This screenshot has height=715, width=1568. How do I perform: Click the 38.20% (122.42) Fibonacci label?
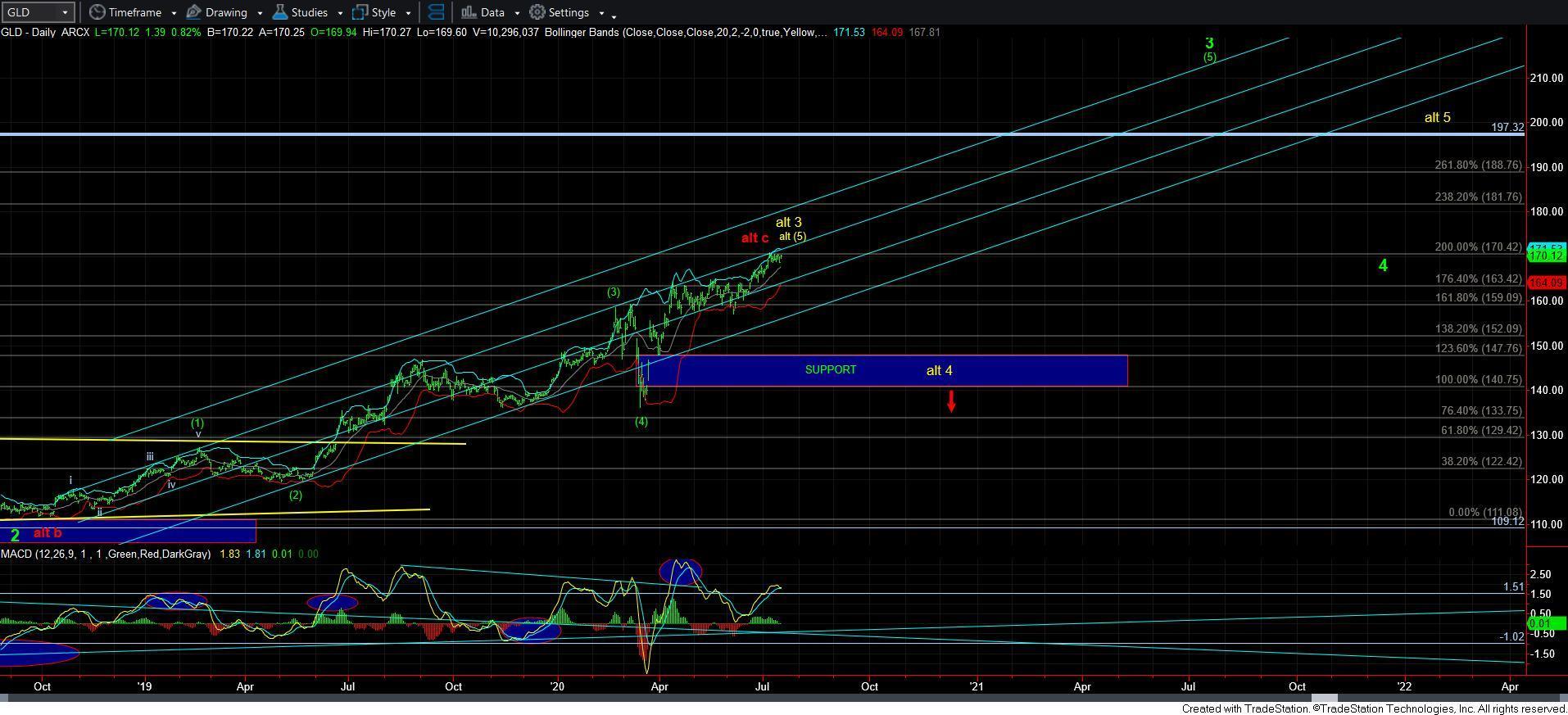pos(1481,462)
